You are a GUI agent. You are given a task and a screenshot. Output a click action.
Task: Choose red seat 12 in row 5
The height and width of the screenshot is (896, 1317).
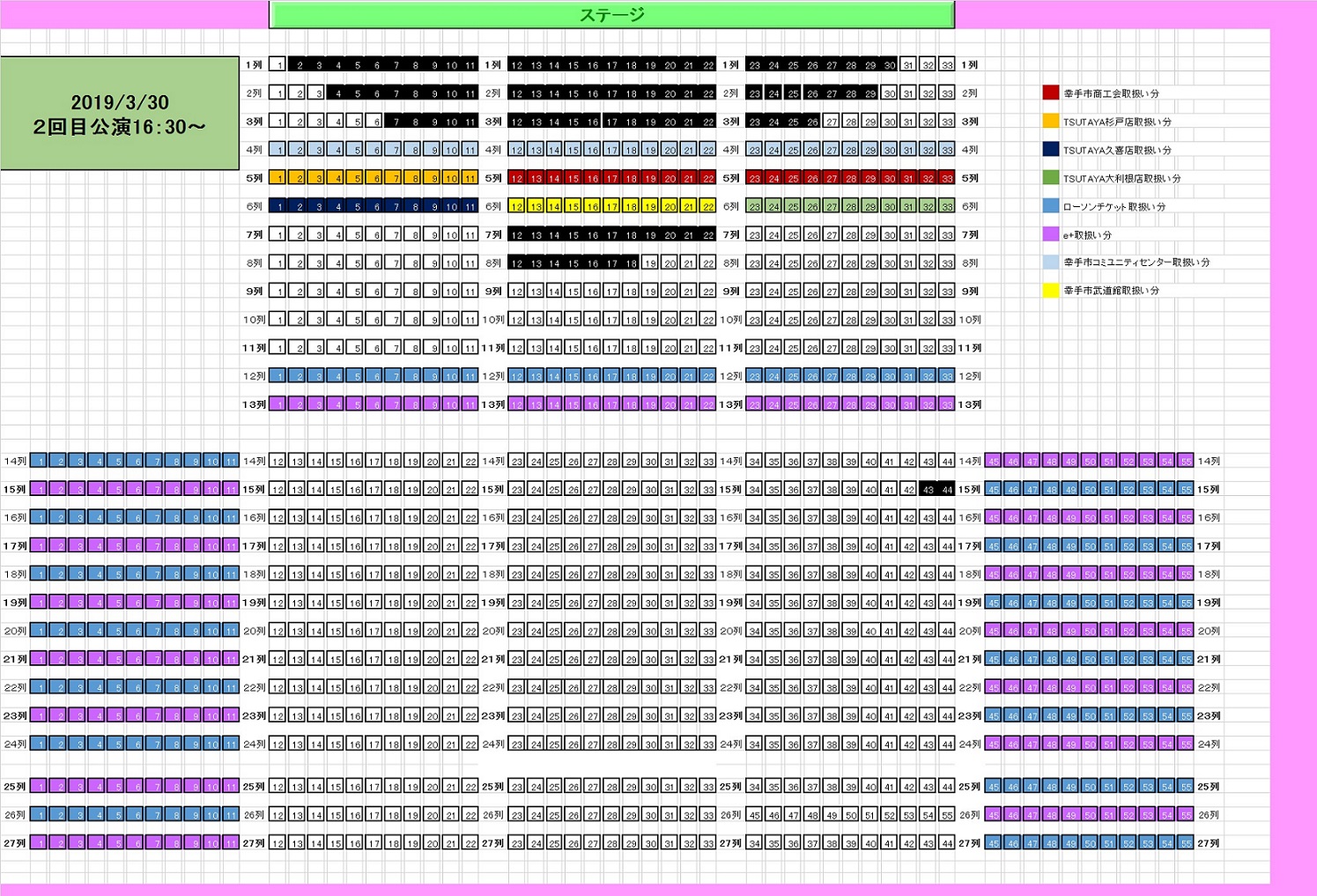516,178
